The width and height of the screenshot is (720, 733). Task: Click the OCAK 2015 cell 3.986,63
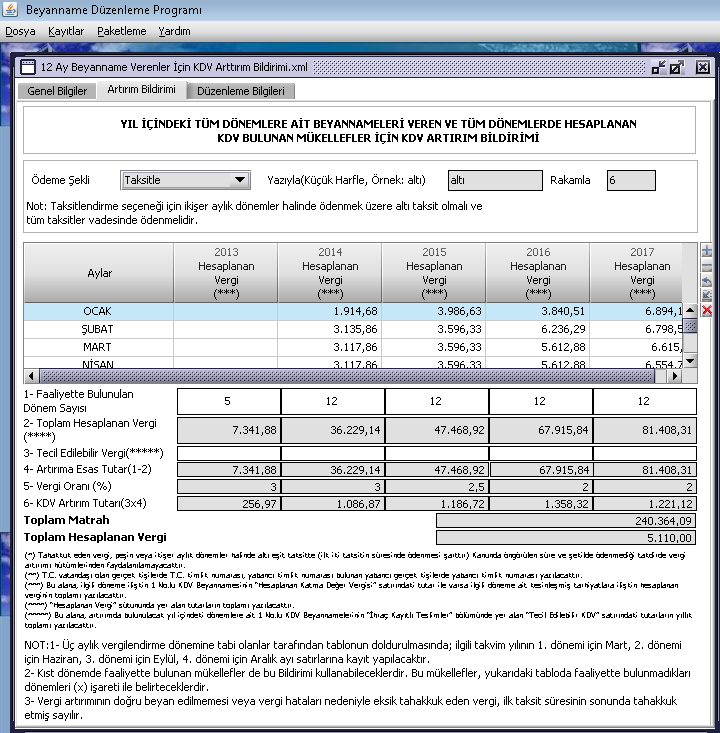pyautogui.click(x=434, y=311)
